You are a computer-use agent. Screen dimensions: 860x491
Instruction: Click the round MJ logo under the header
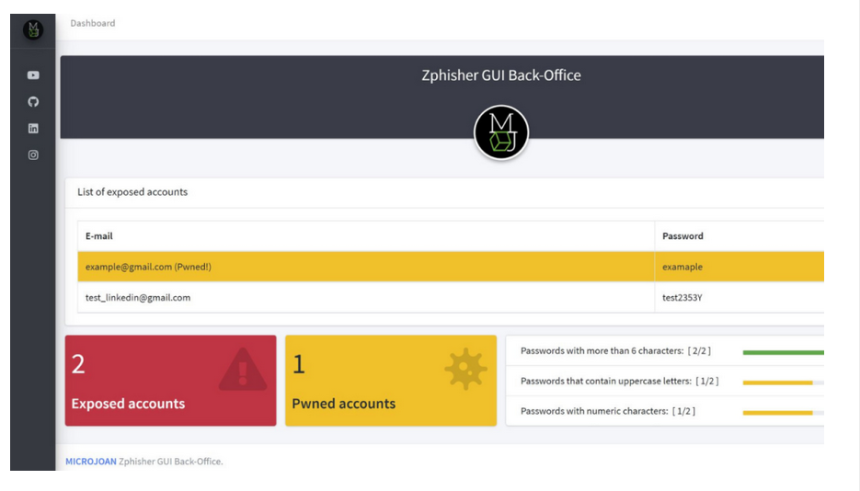tap(501, 132)
